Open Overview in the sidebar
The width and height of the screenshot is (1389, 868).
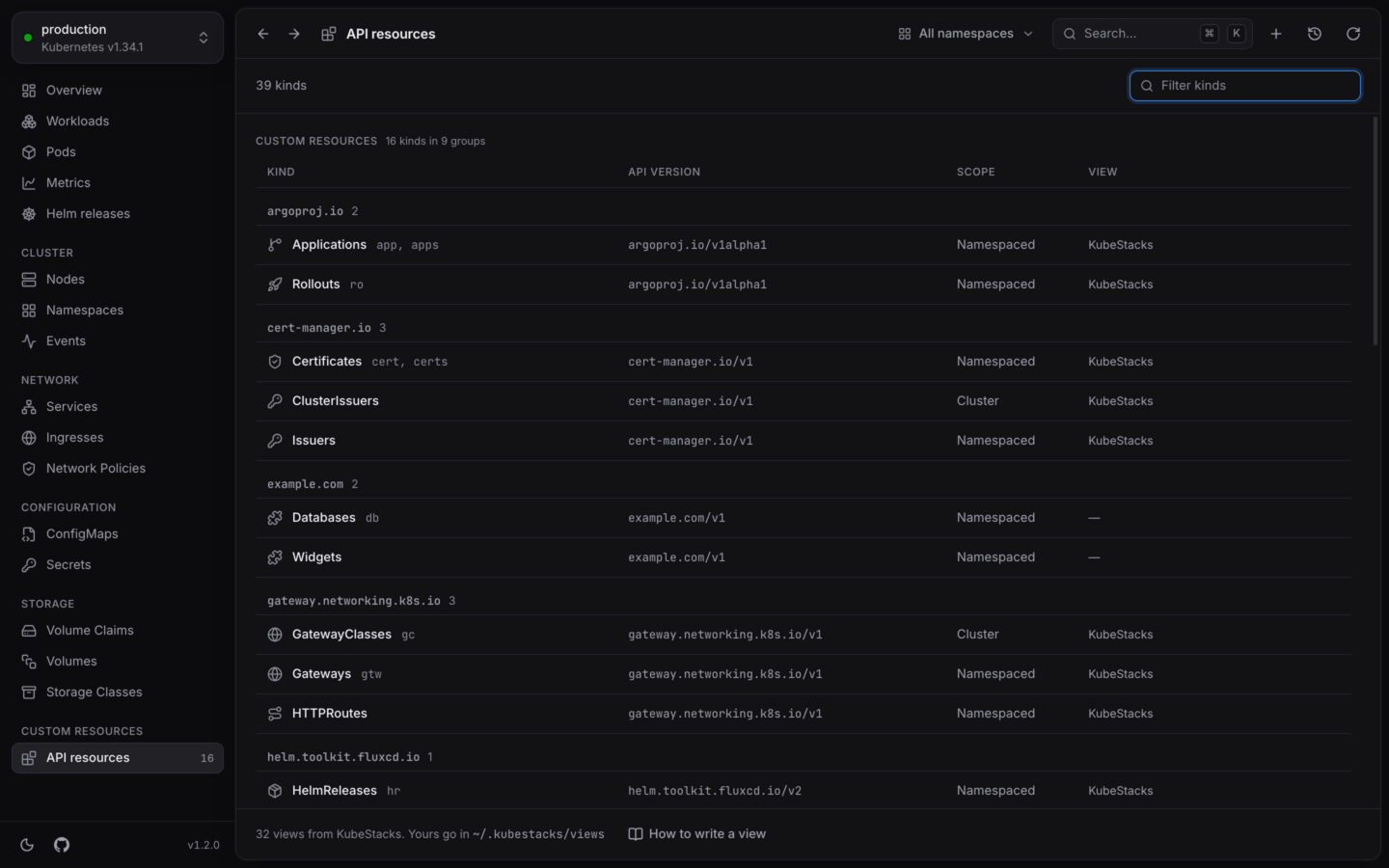click(118, 91)
